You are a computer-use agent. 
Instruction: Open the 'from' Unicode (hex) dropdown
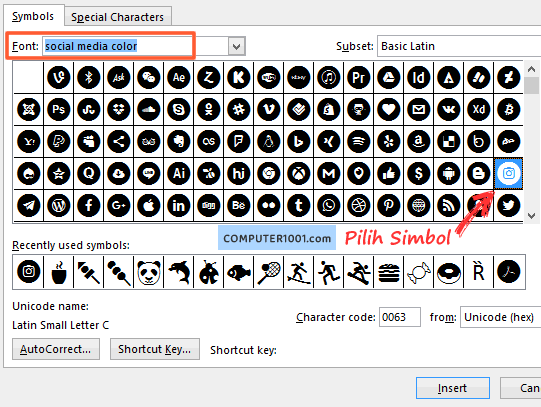click(x=500, y=317)
